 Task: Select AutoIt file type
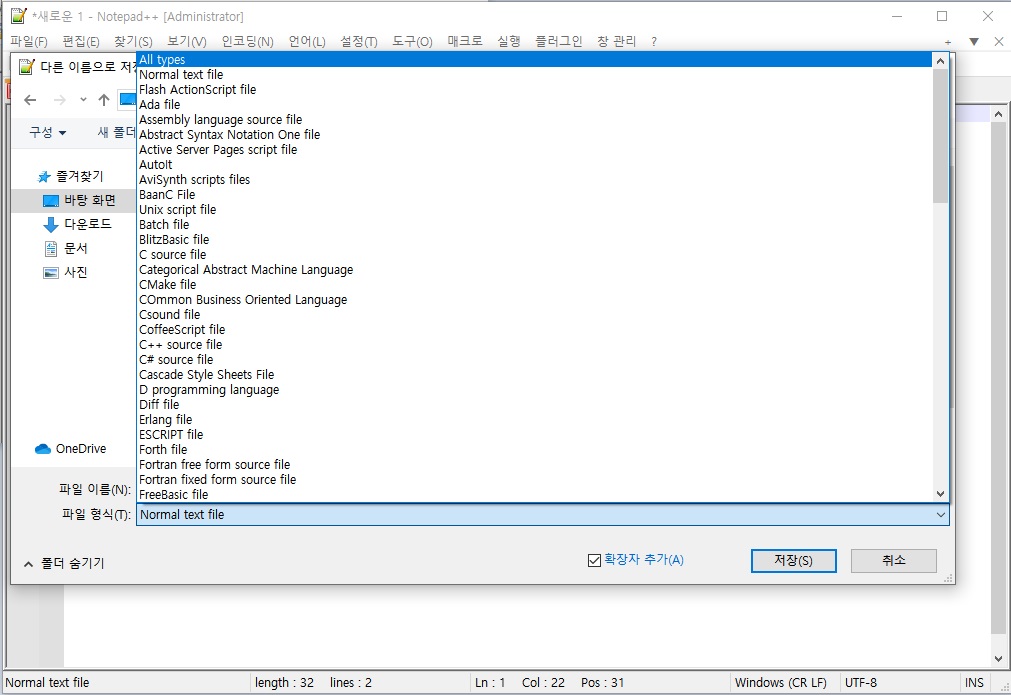tap(535, 164)
